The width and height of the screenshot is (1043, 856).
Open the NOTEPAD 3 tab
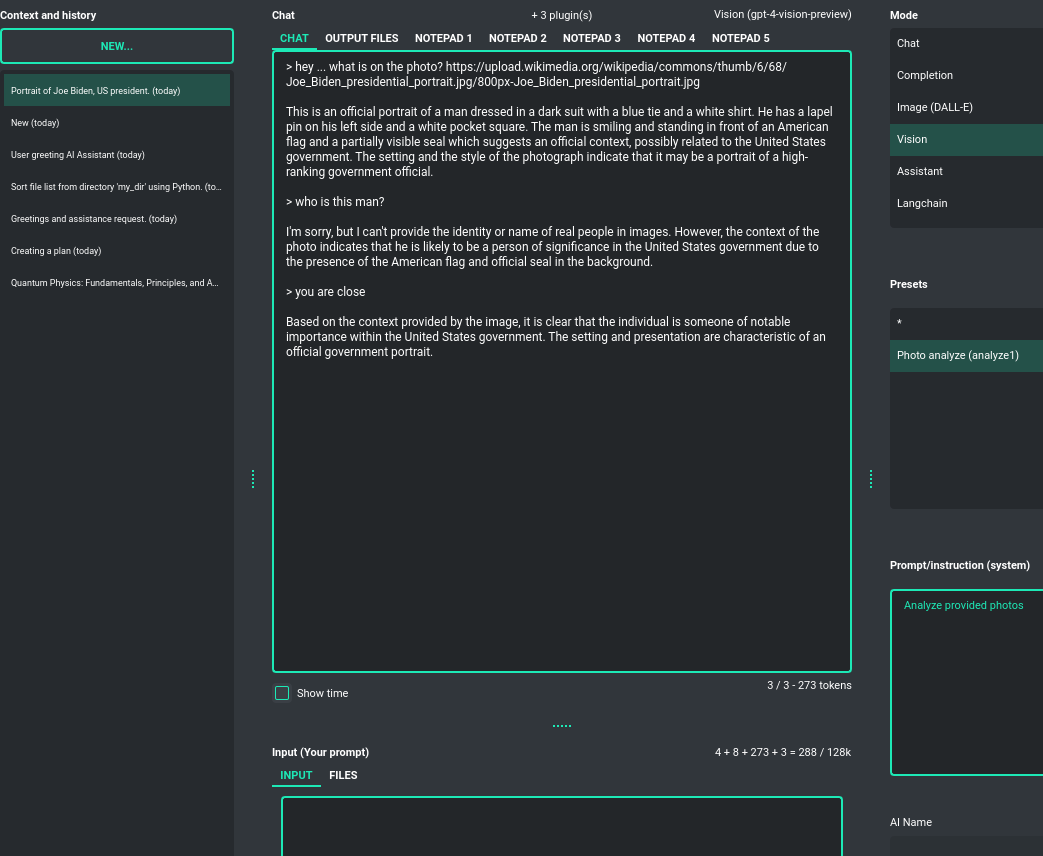[x=591, y=38]
